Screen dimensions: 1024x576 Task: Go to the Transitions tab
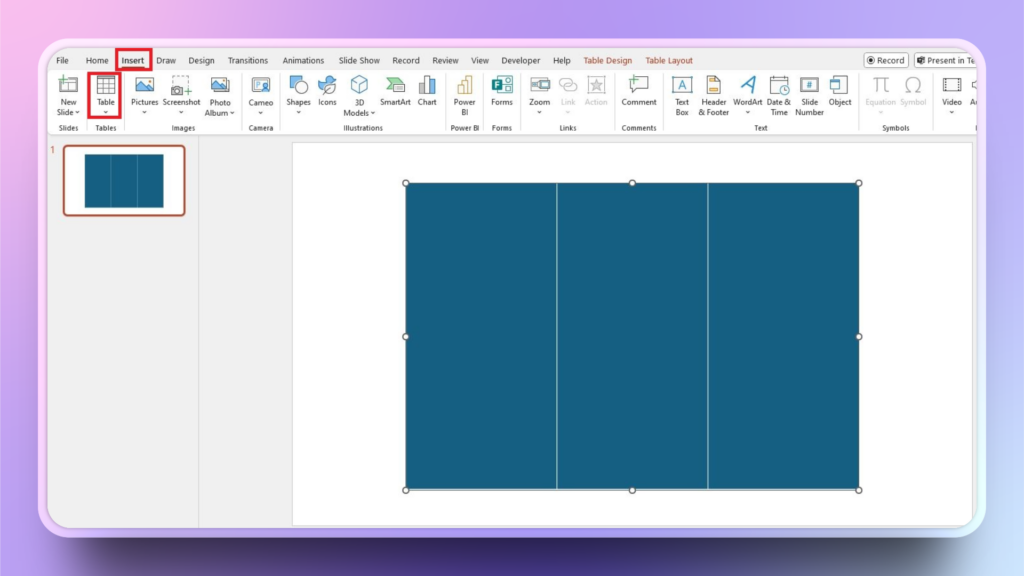[248, 60]
